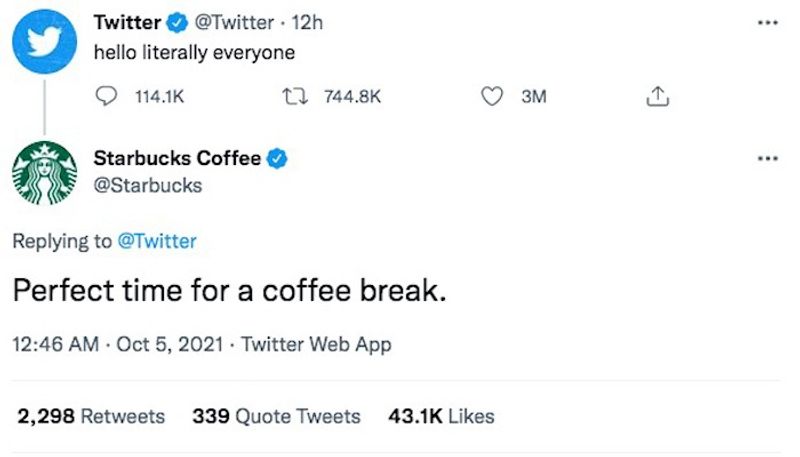
Task: Visit the @Starbucks handle profile
Action: (x=147, y=185)
